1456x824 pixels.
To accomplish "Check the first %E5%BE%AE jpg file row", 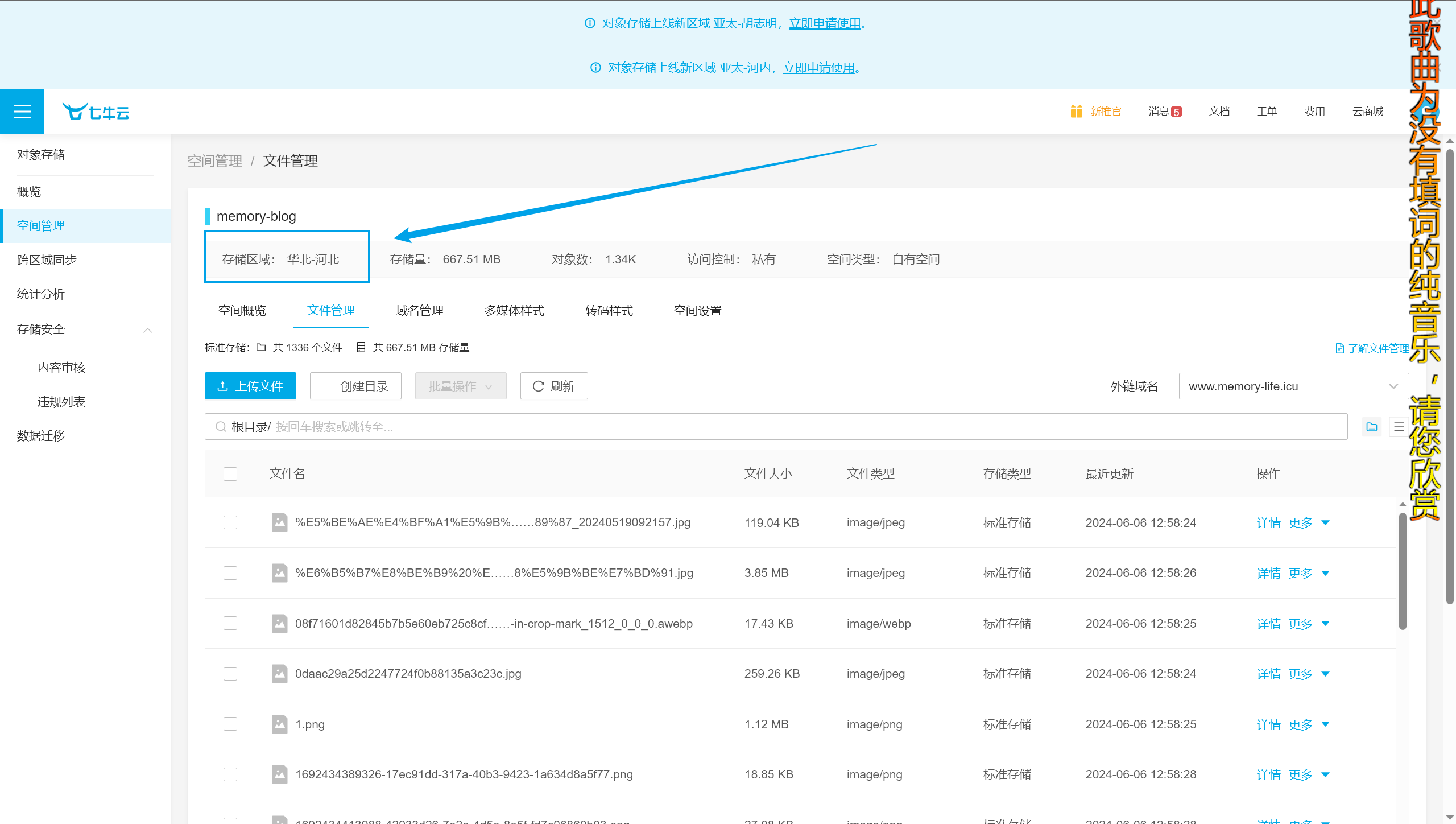I will [x=230, y=522].
